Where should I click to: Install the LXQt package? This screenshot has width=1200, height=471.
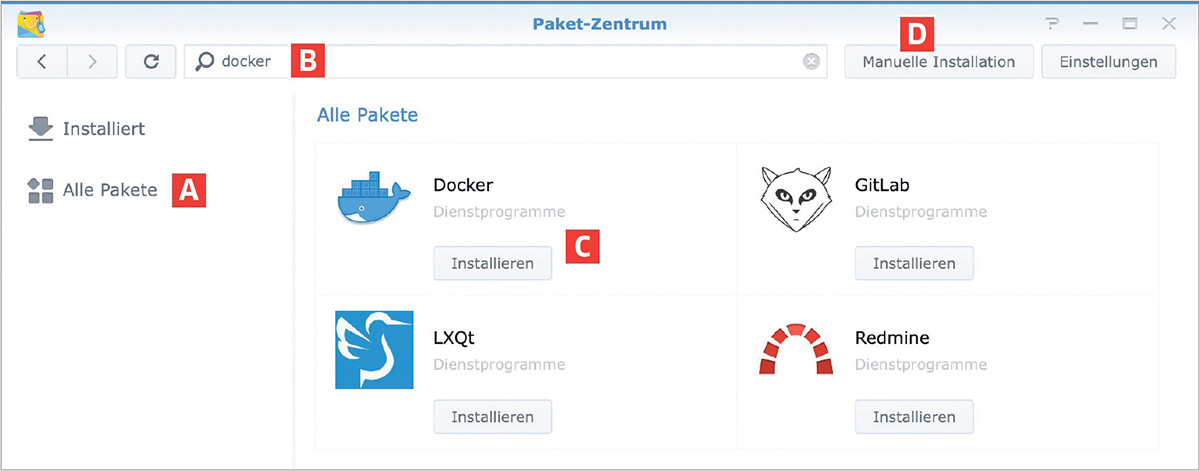tap(492, 416)
